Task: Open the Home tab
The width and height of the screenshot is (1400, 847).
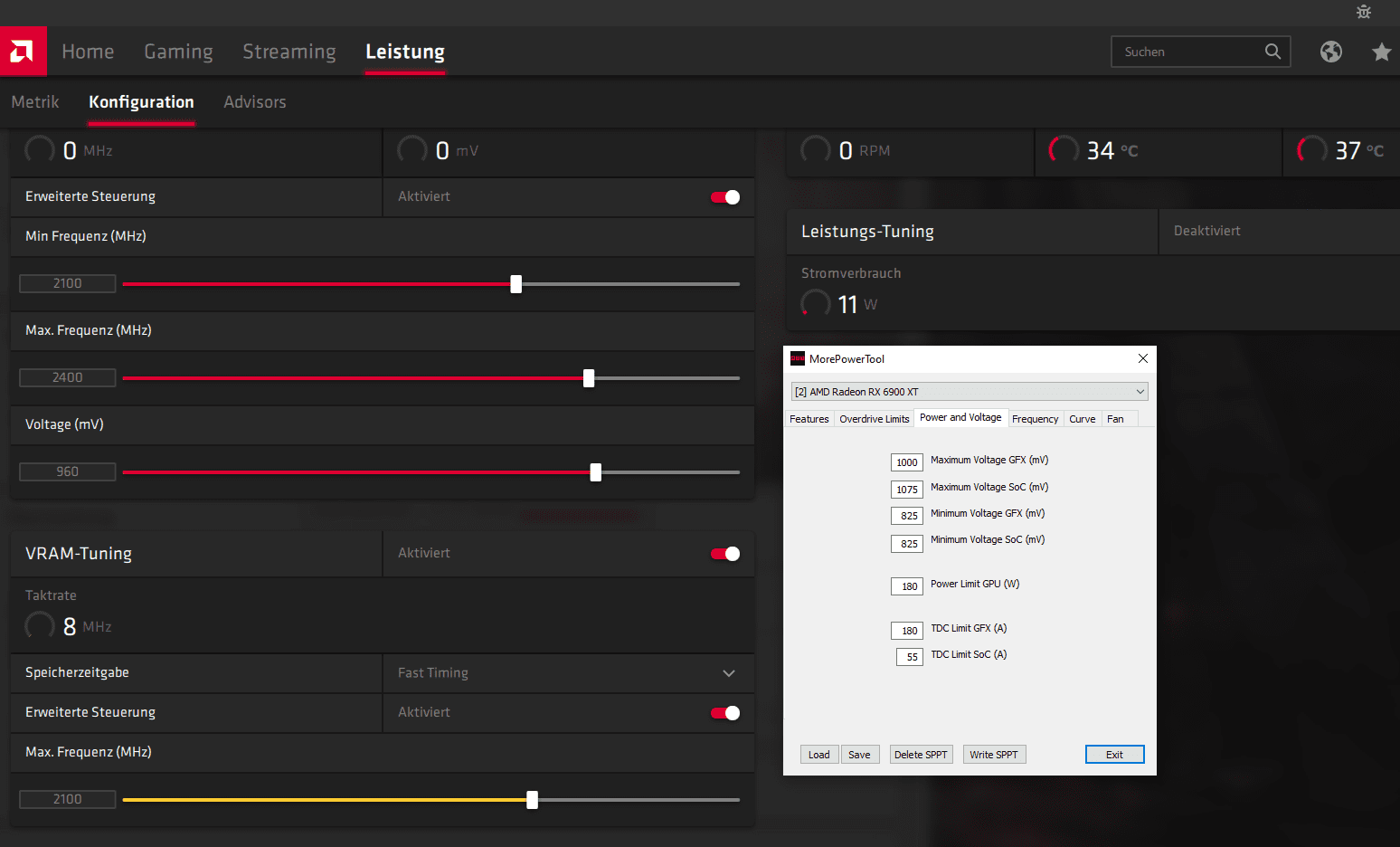Action: coord(88,52)
